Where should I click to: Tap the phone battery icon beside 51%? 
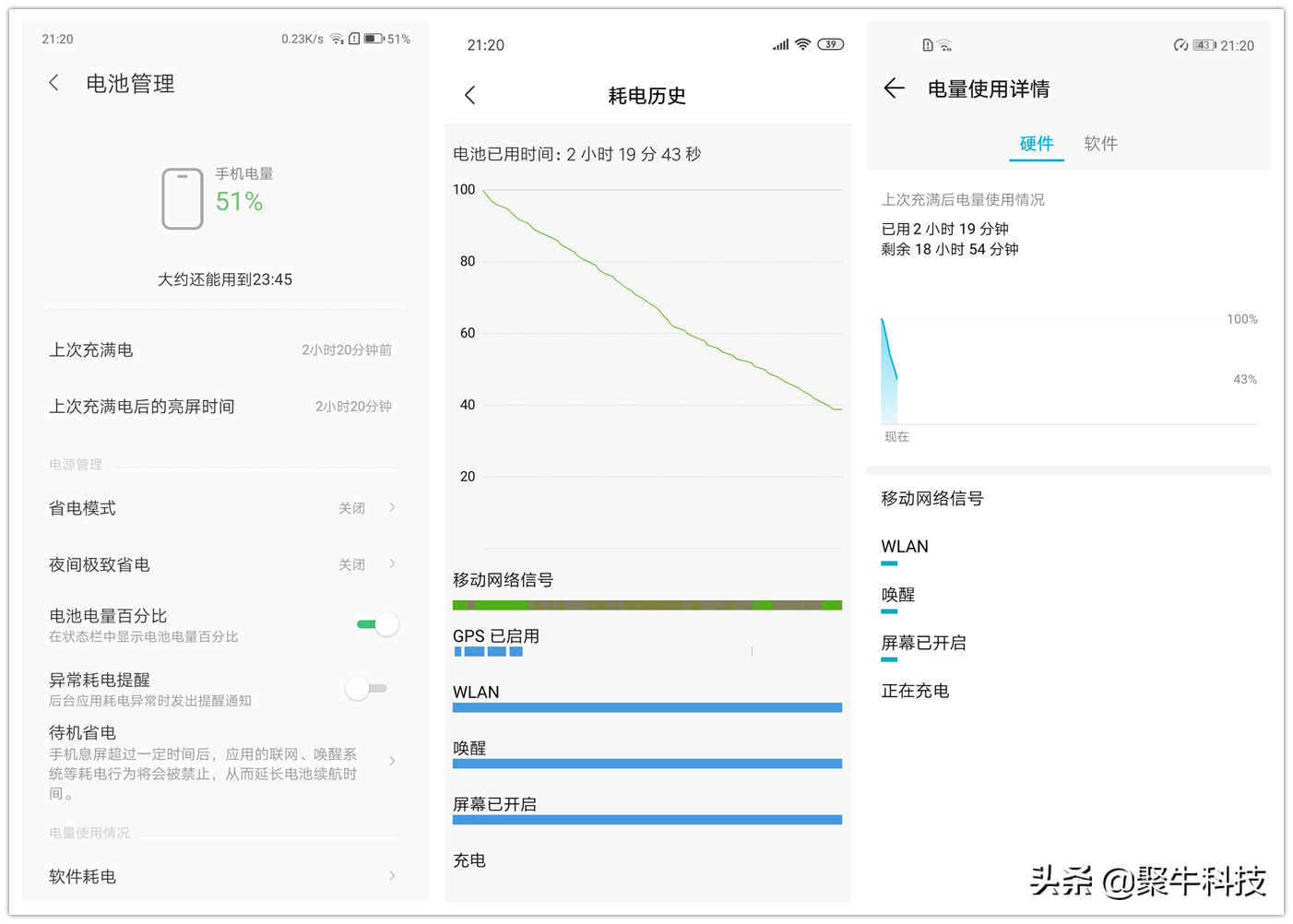183,198
